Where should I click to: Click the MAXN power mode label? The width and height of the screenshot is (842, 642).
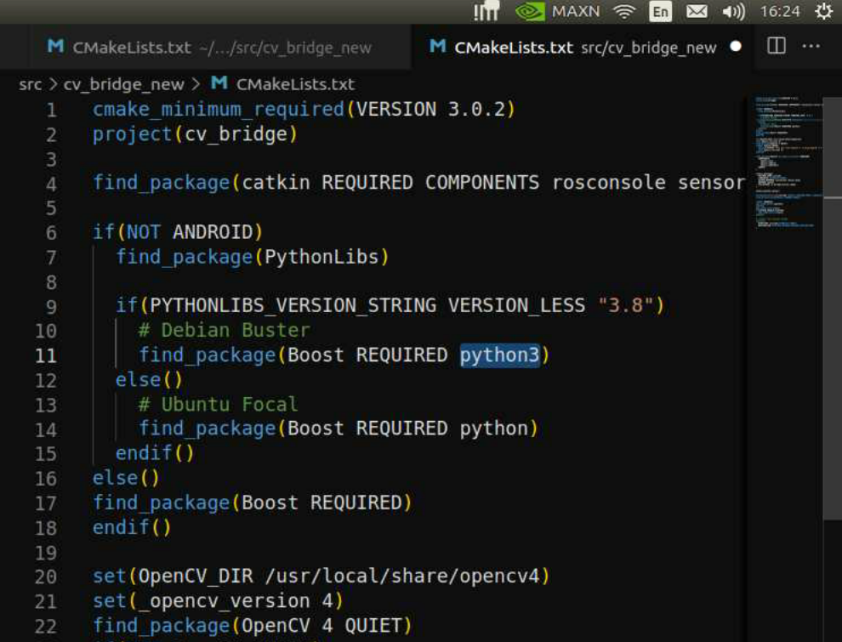576,11
